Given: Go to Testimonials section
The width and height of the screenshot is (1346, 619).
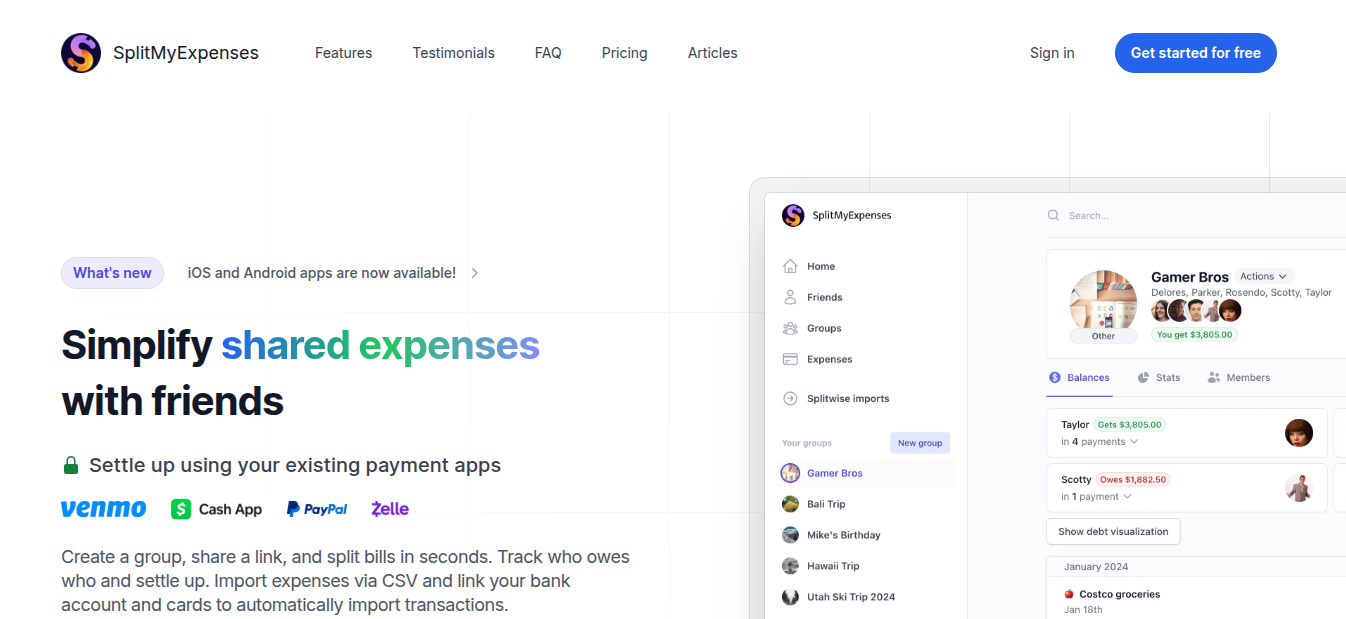Looking at the screenshot, I should (x=453, y=53).
